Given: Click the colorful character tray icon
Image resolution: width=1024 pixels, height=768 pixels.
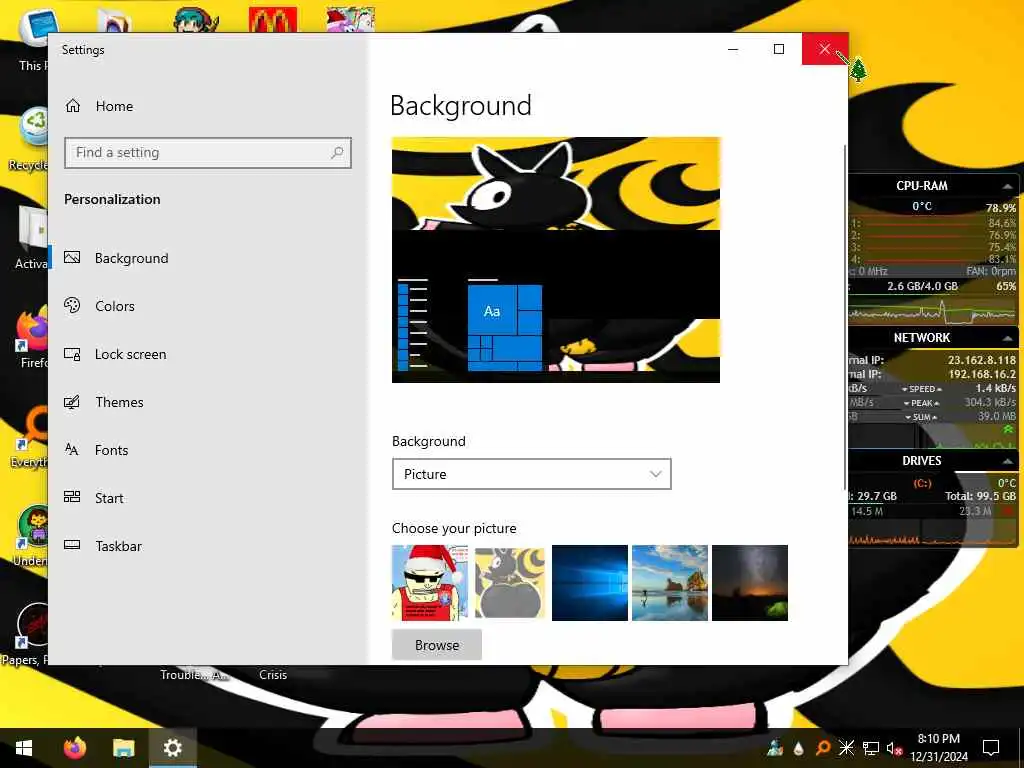Looking at the screenshot, I should pos(775,748).
